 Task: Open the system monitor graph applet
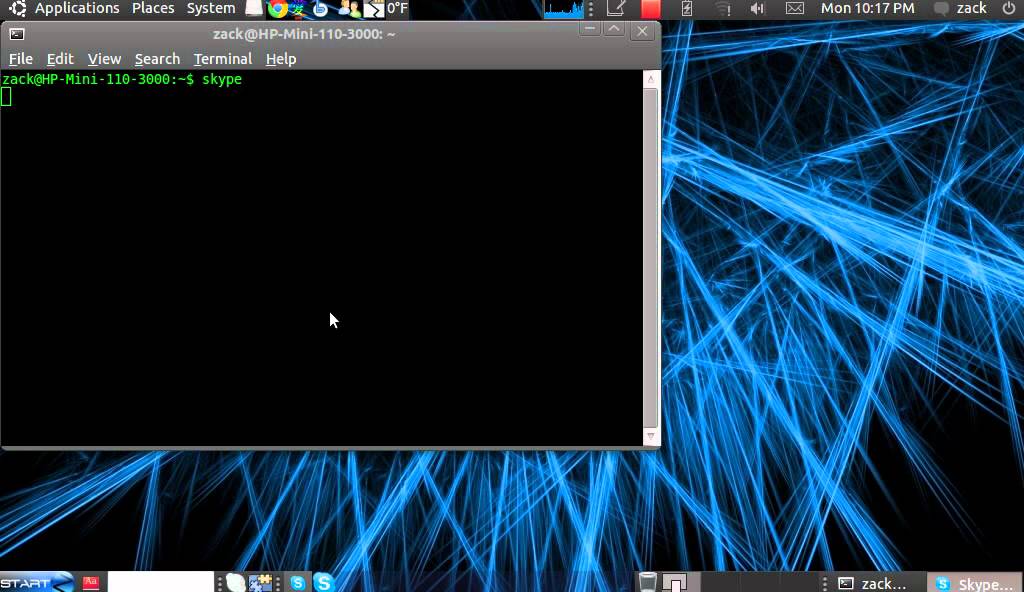[564, 9]
